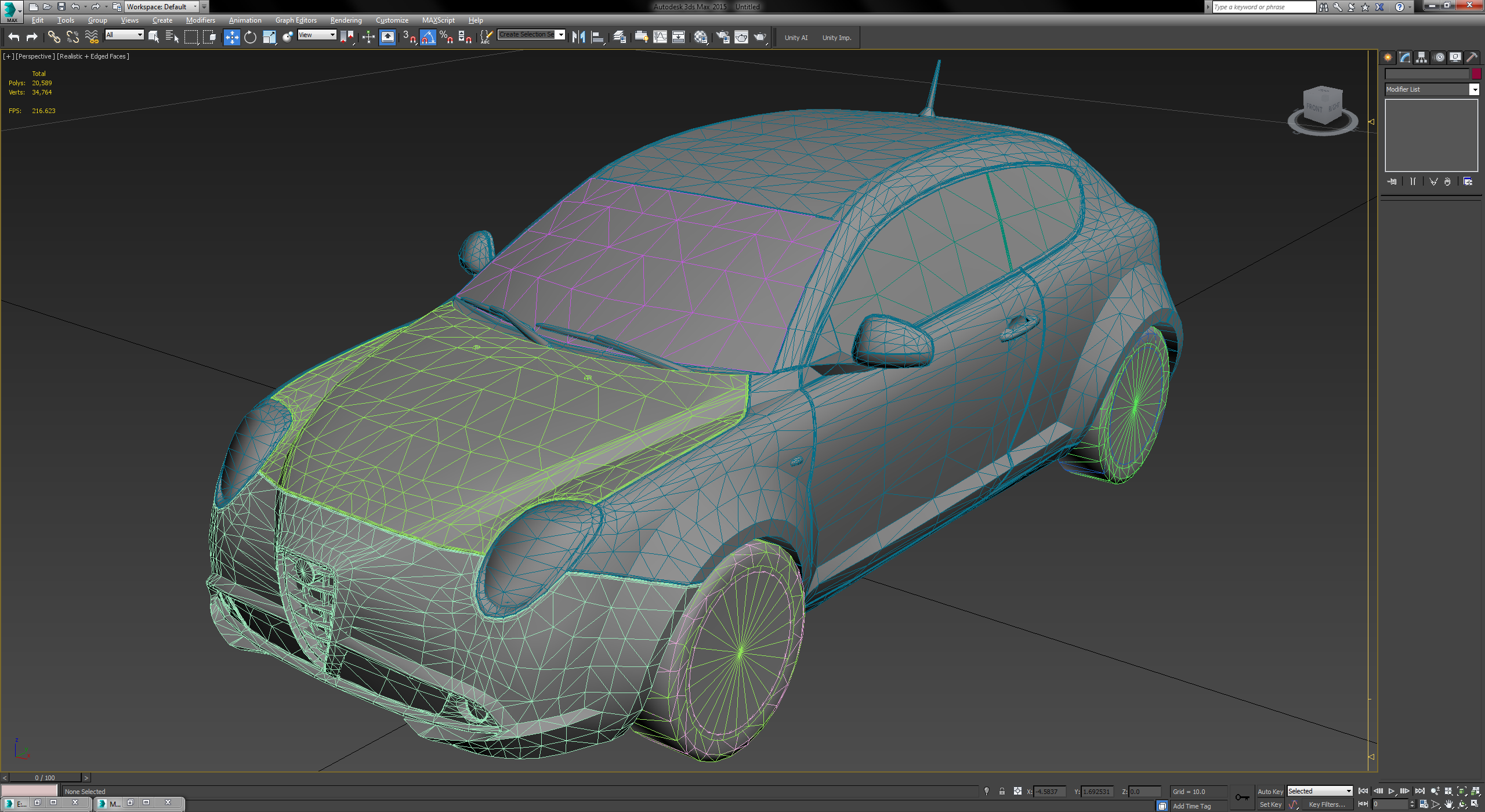Toggle 3D Snaps on

410,37
